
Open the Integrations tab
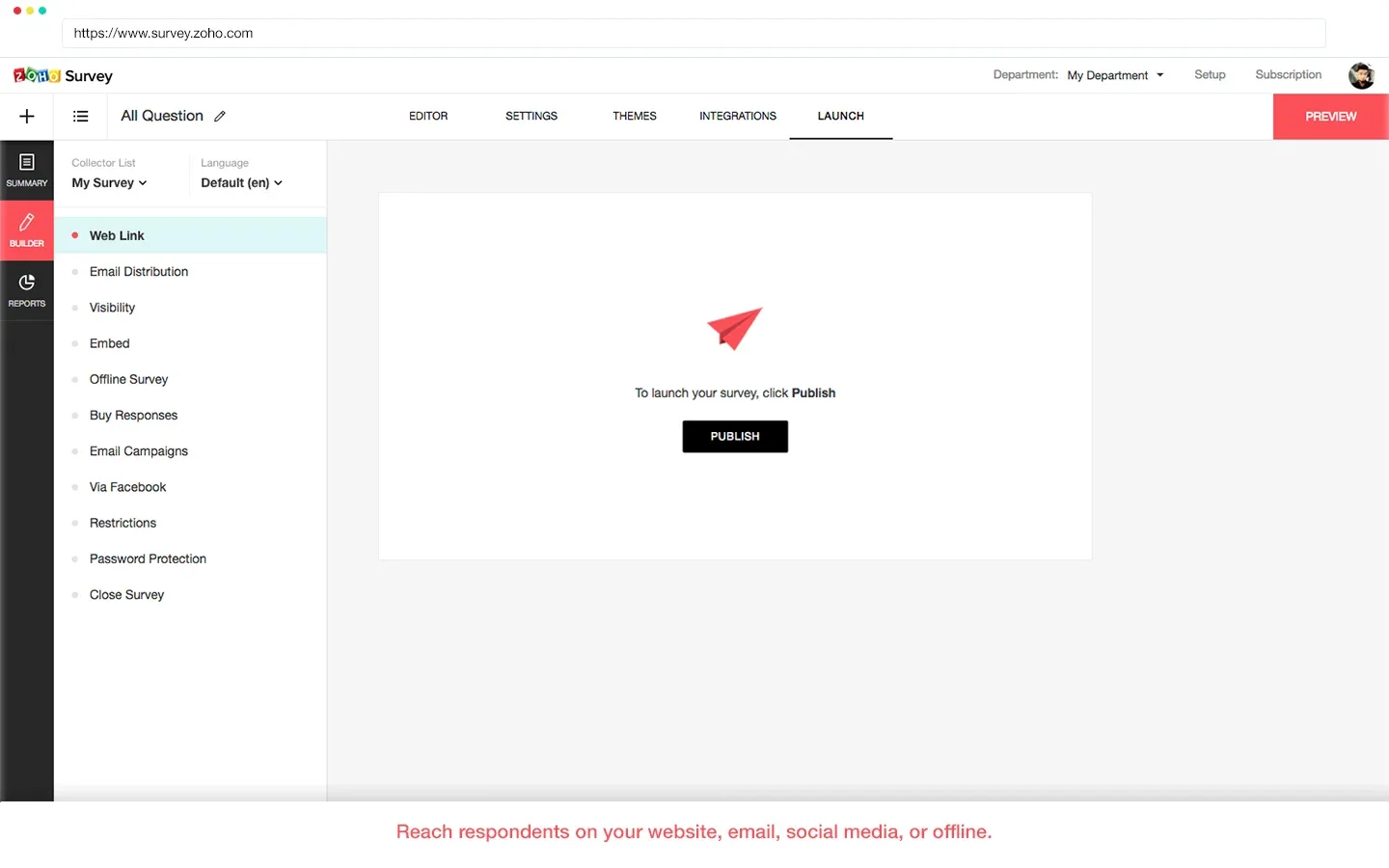point(737,116)
